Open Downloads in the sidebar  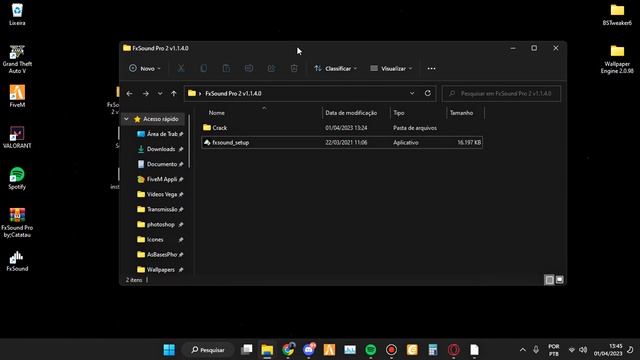click(x=160, y=149)
